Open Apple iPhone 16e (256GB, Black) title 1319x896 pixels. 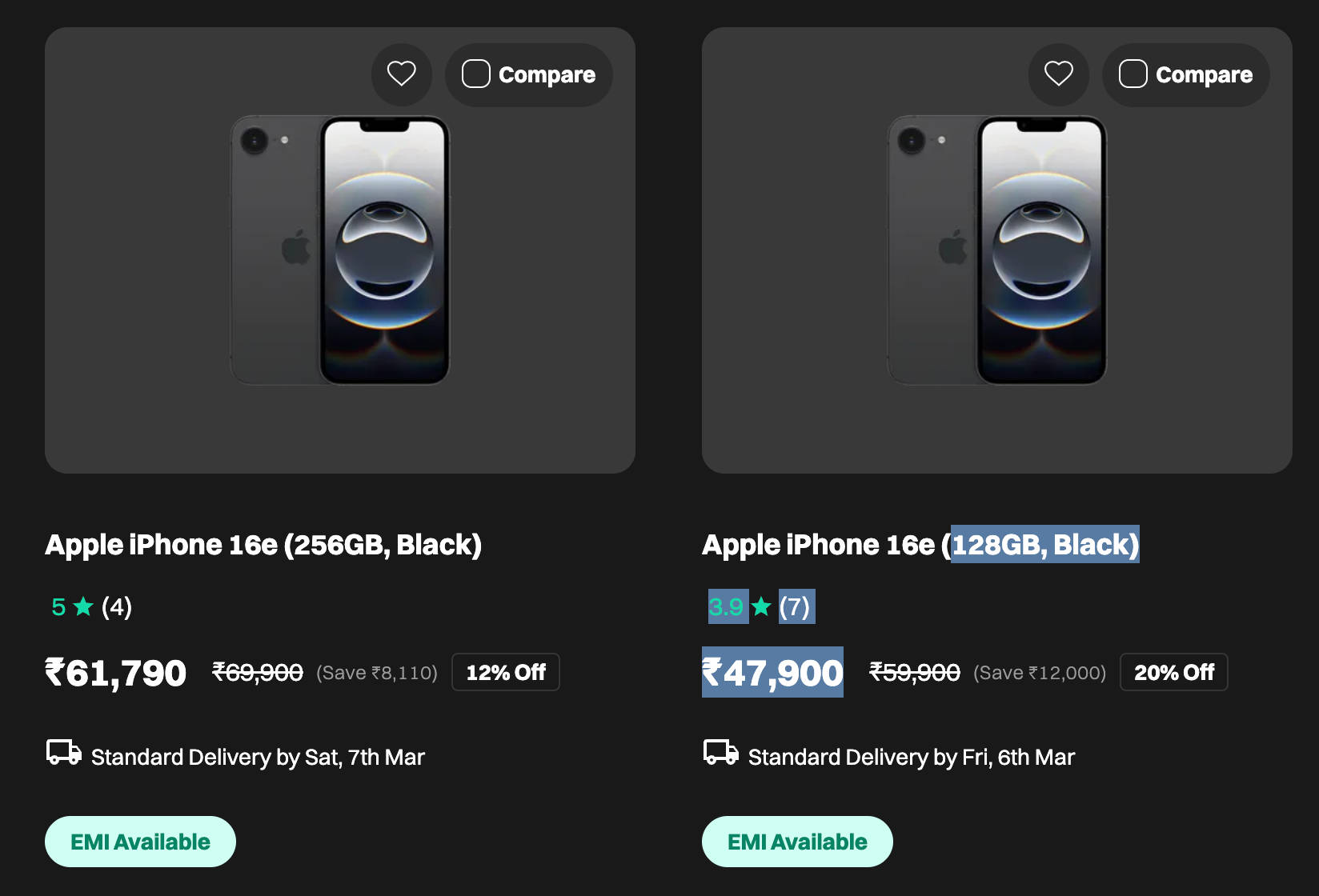tap(263, 545)
